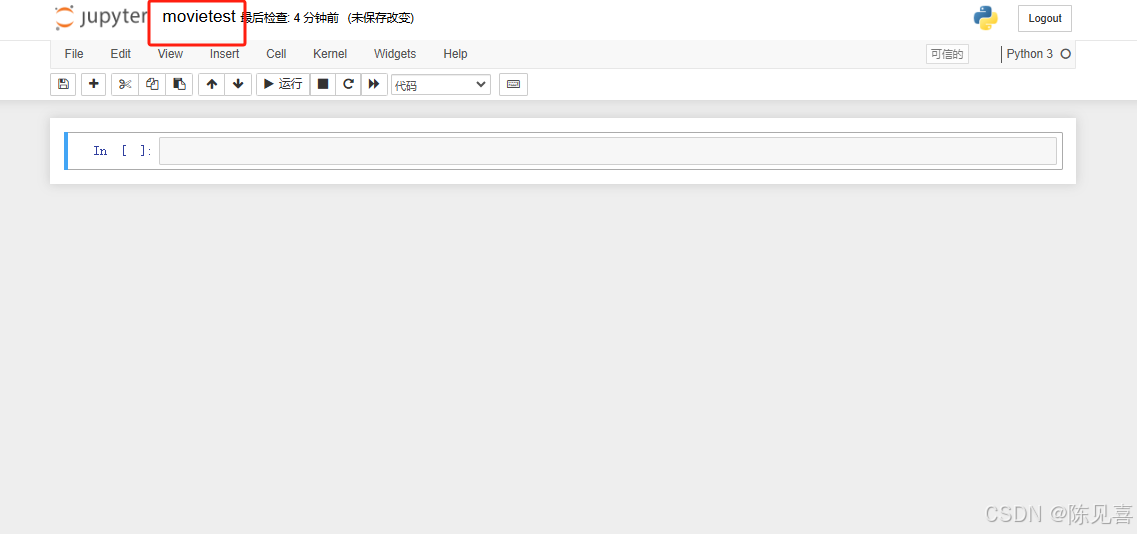
Task: Open the cell type dropdown 代码
Action: [441, 85]
